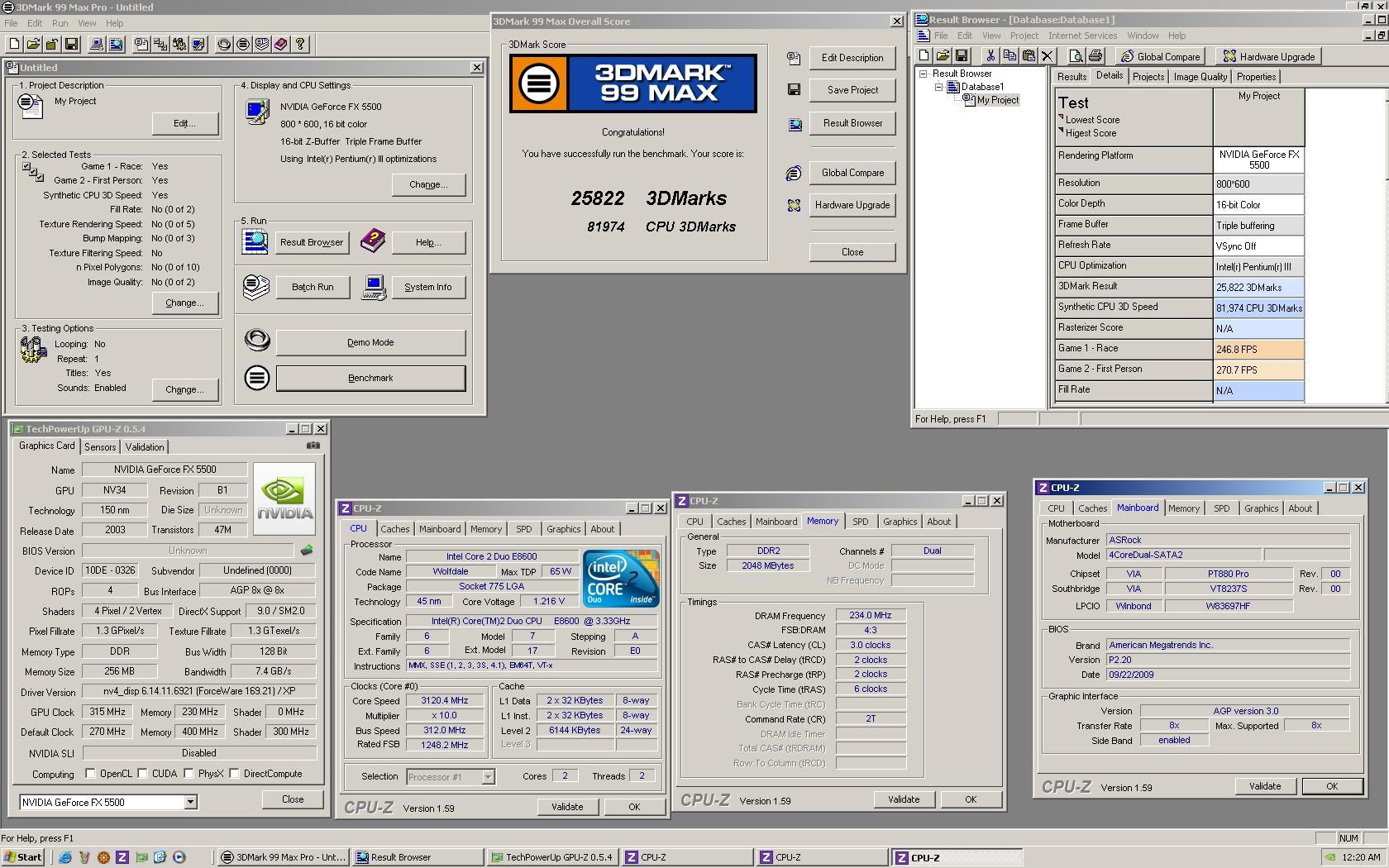Open Internet Services menu in Result Browser
The image size is (1389, 868).
point(1082,36)
